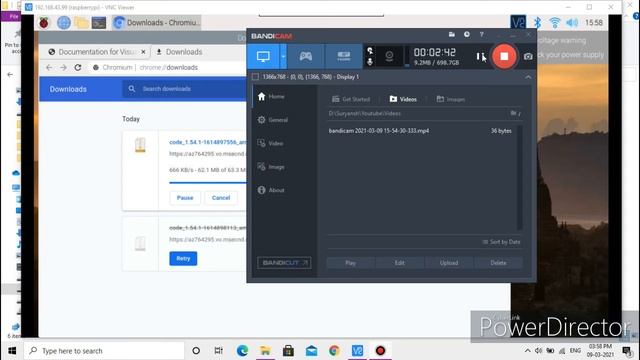Click the Play button in Bandicam
640x360 pixels.
coord(351,263)
